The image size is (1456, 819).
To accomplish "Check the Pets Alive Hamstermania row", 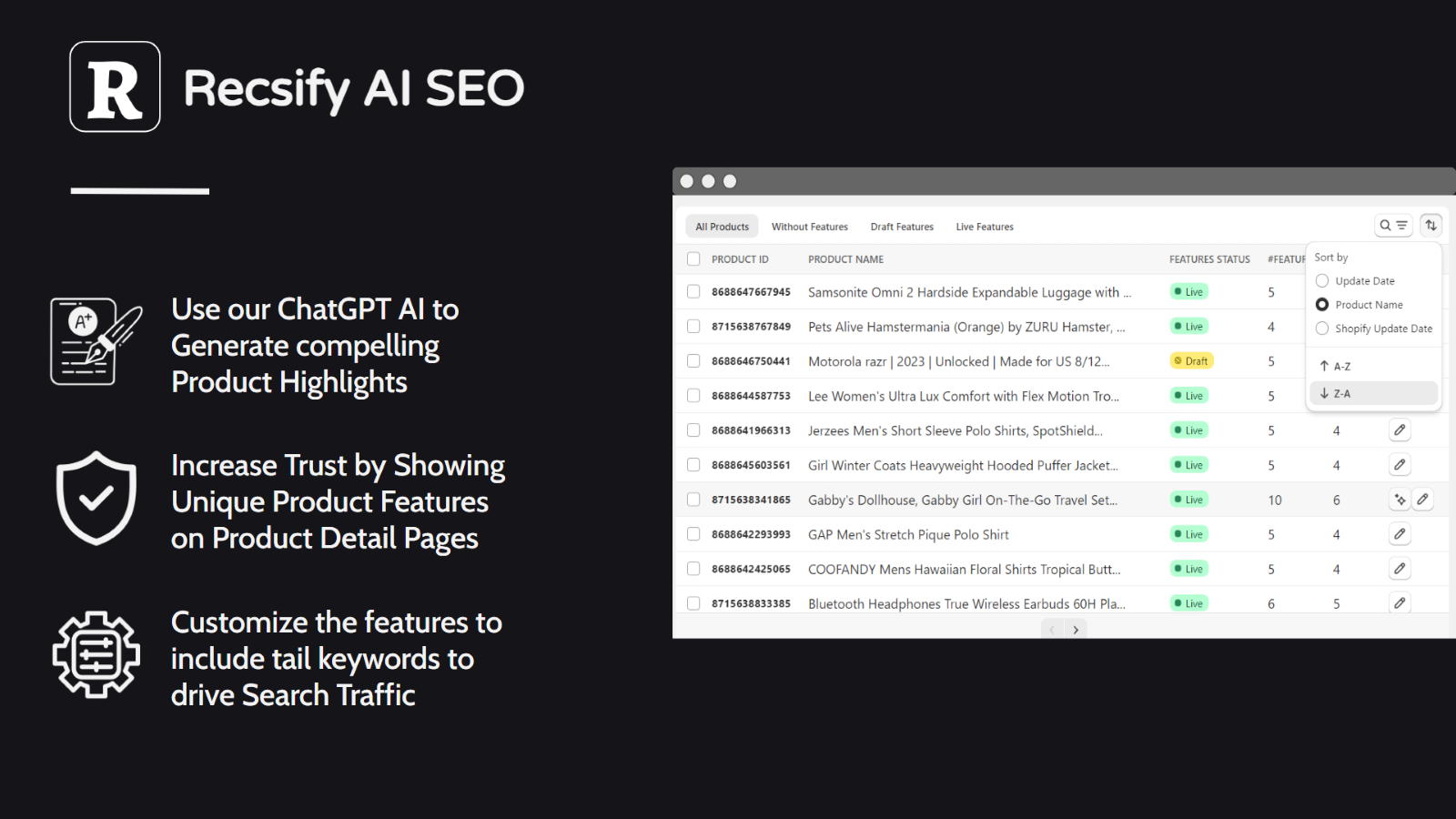I will pyautogui.click(x=693, y=327).
